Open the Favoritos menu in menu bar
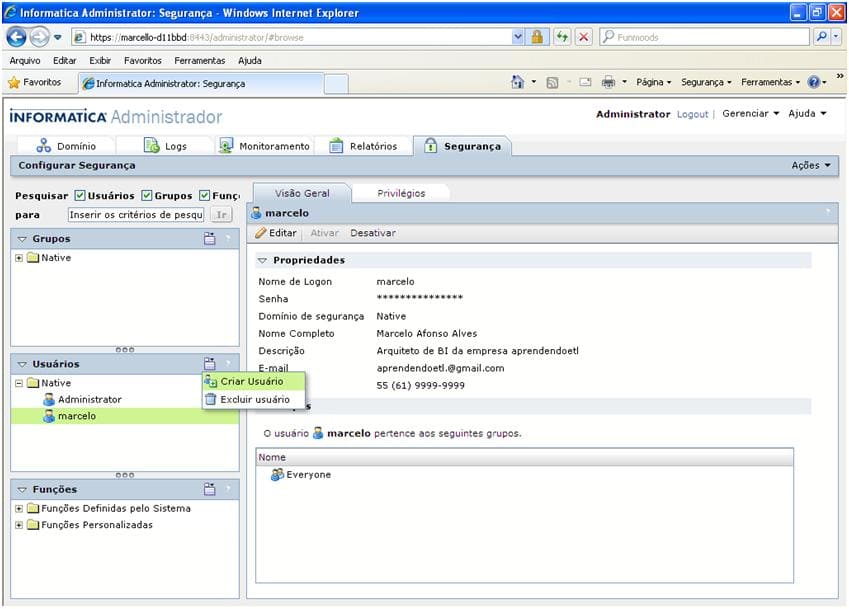 143,61
